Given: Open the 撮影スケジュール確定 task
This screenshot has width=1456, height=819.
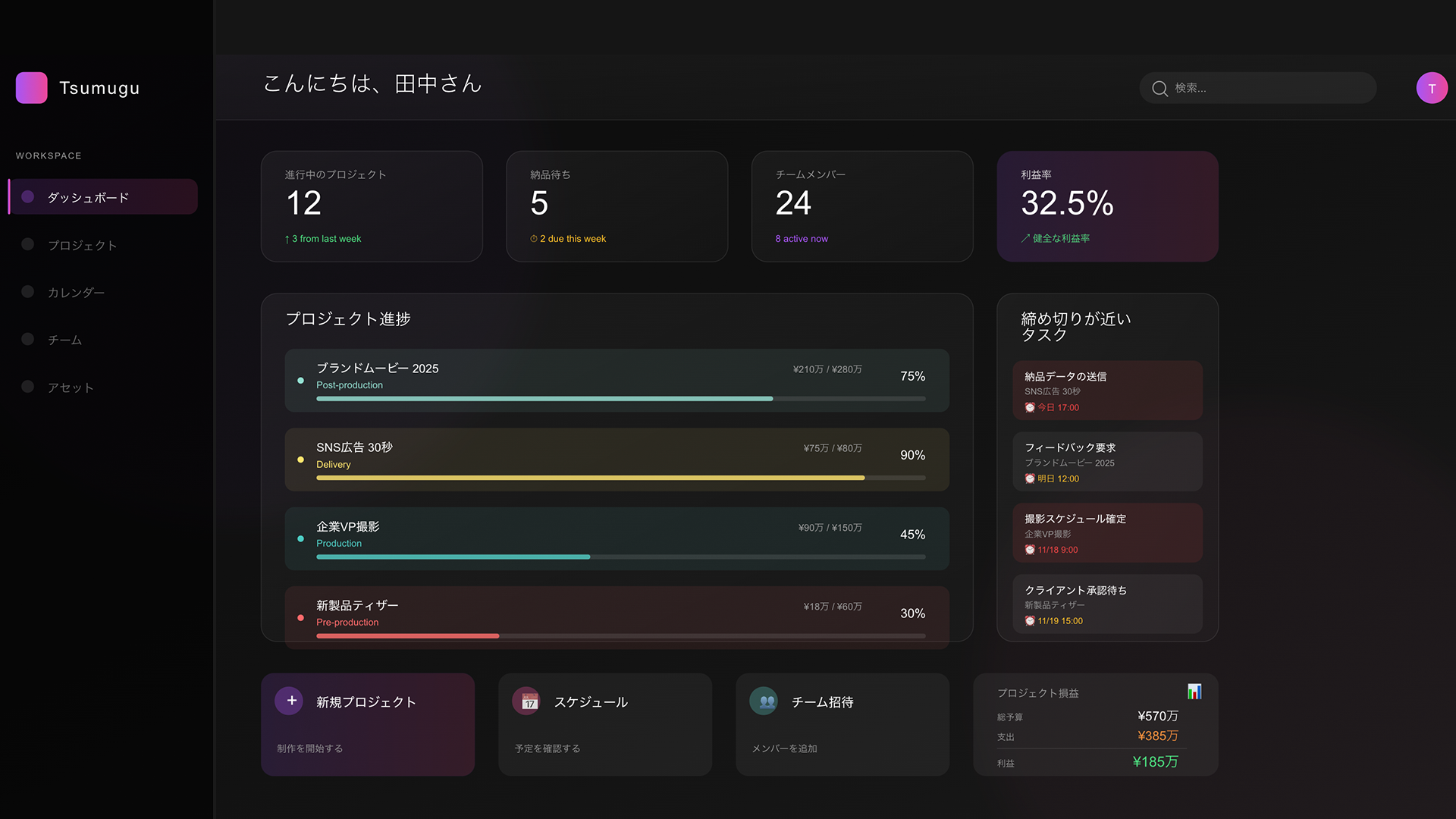Looking at the screenshot, I should point(1107,532).
